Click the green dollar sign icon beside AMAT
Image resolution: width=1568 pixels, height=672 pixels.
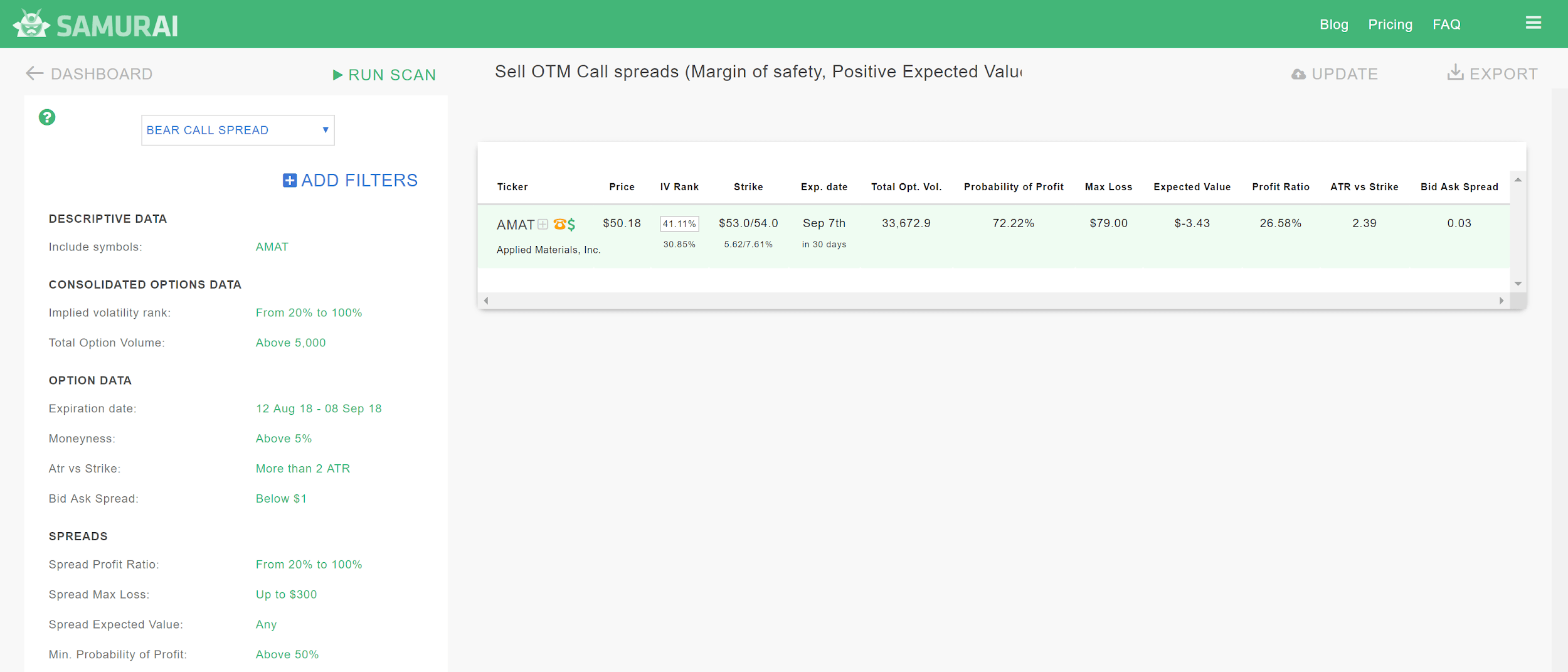[x=571, y=224]
